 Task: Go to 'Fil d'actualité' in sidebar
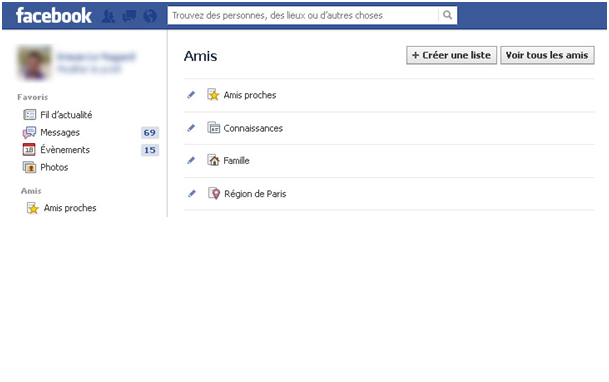[x=66, y=115]
